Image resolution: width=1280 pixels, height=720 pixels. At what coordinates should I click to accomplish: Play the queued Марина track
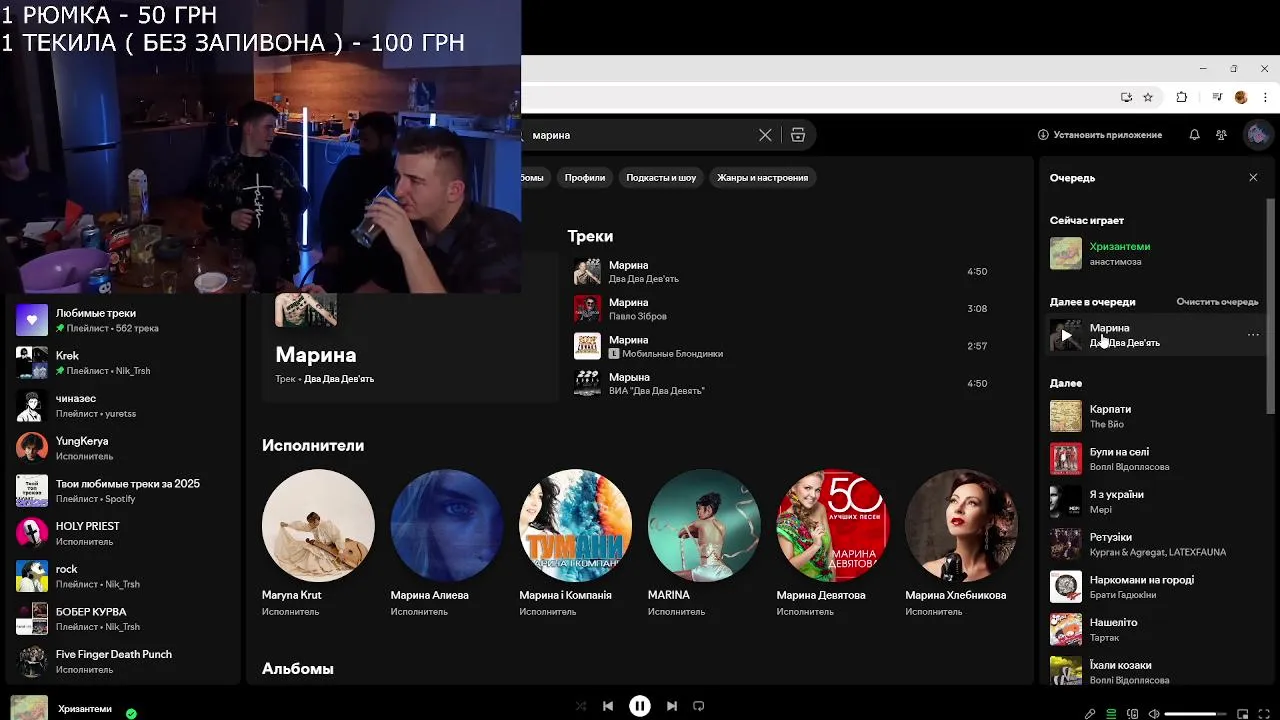coord(1066,335)
